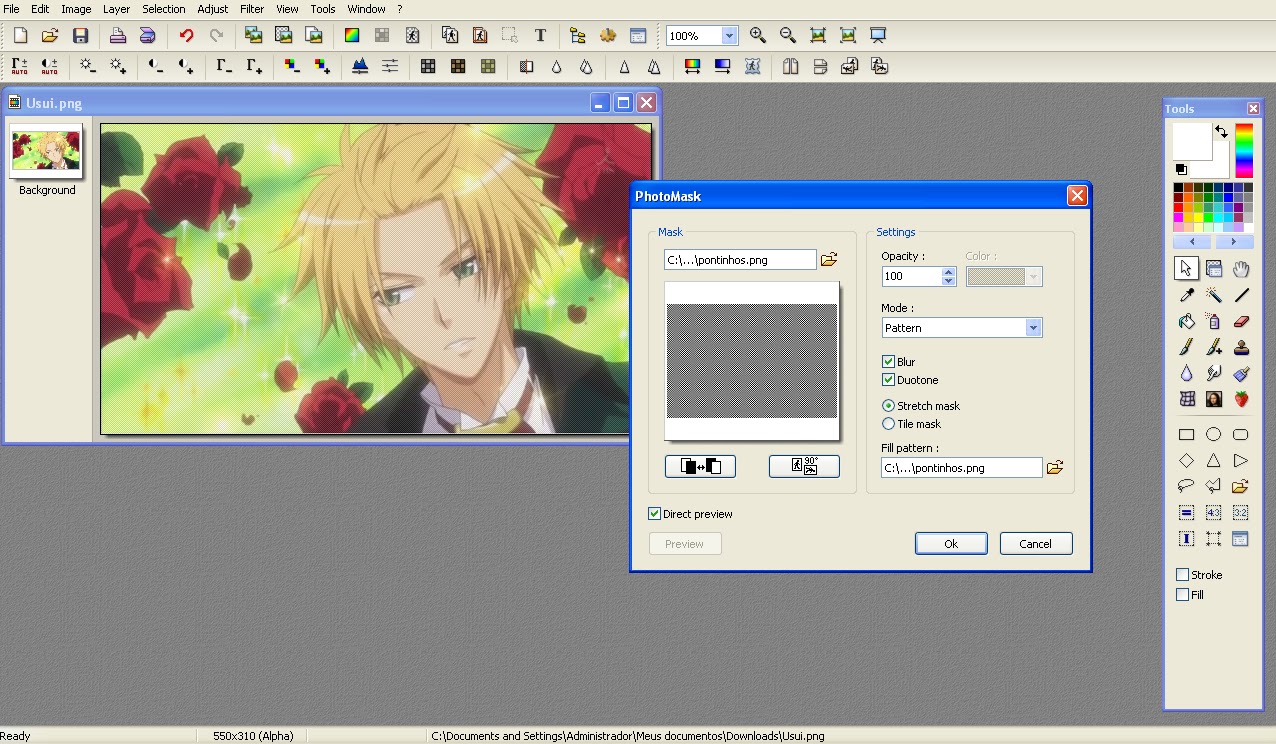Click the Zoom out magnifier icon
Screen dimensions: 1276x744
point(788,35)
